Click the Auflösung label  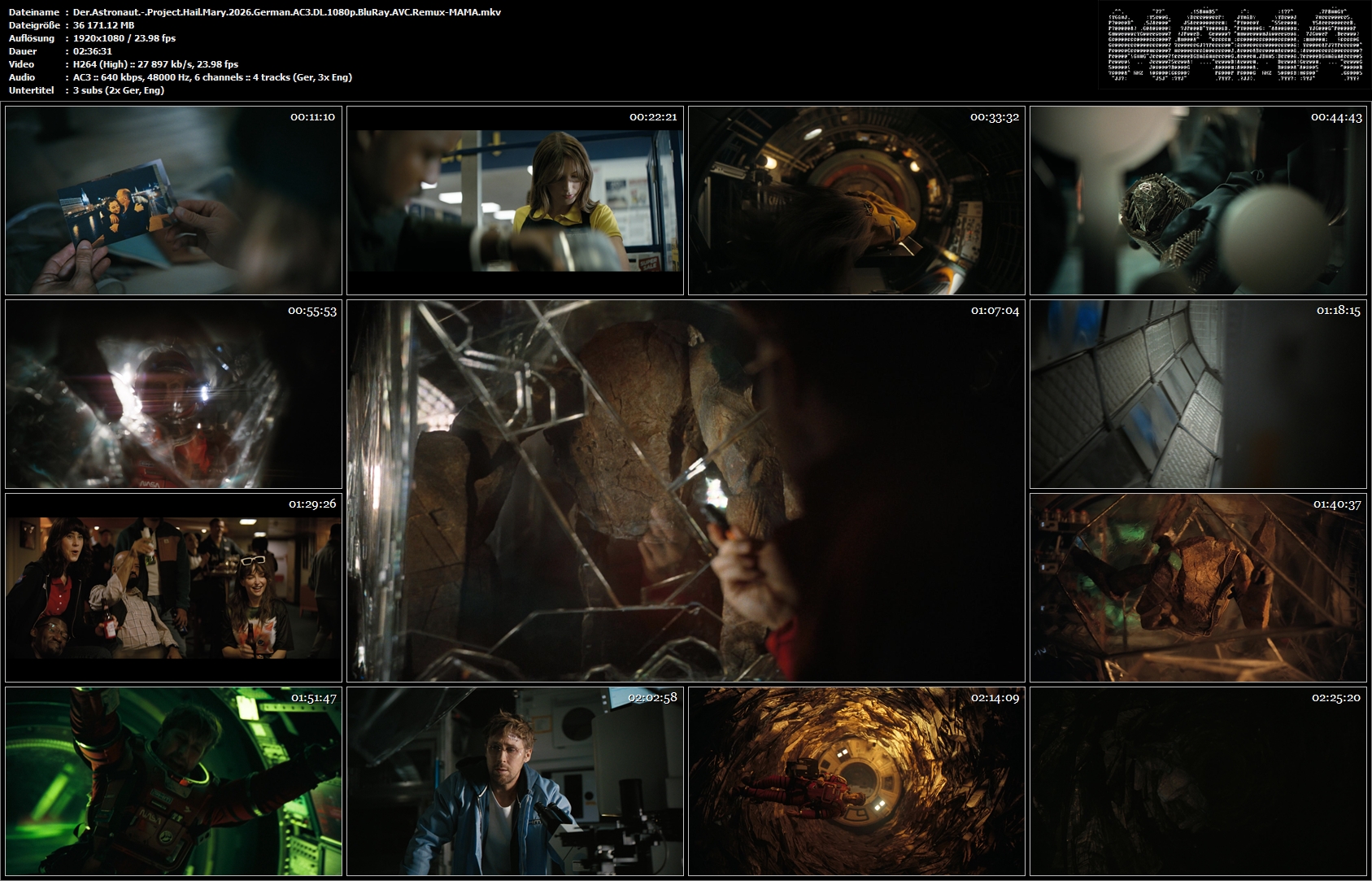[32, 38]
